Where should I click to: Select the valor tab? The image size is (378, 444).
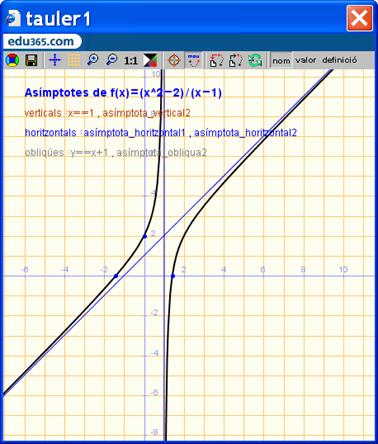306,60
